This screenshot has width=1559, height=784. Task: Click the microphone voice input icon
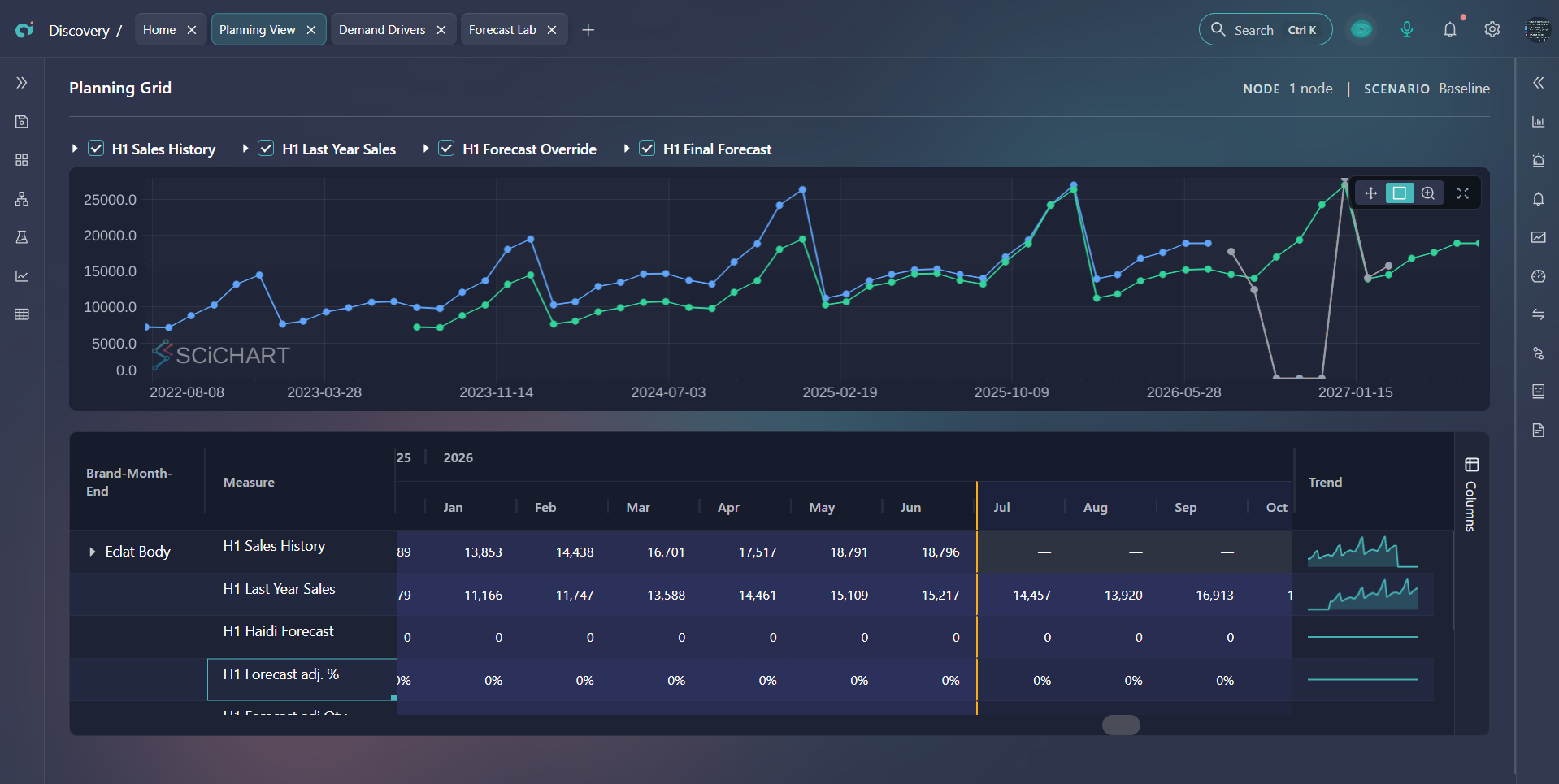[1407, 30]
